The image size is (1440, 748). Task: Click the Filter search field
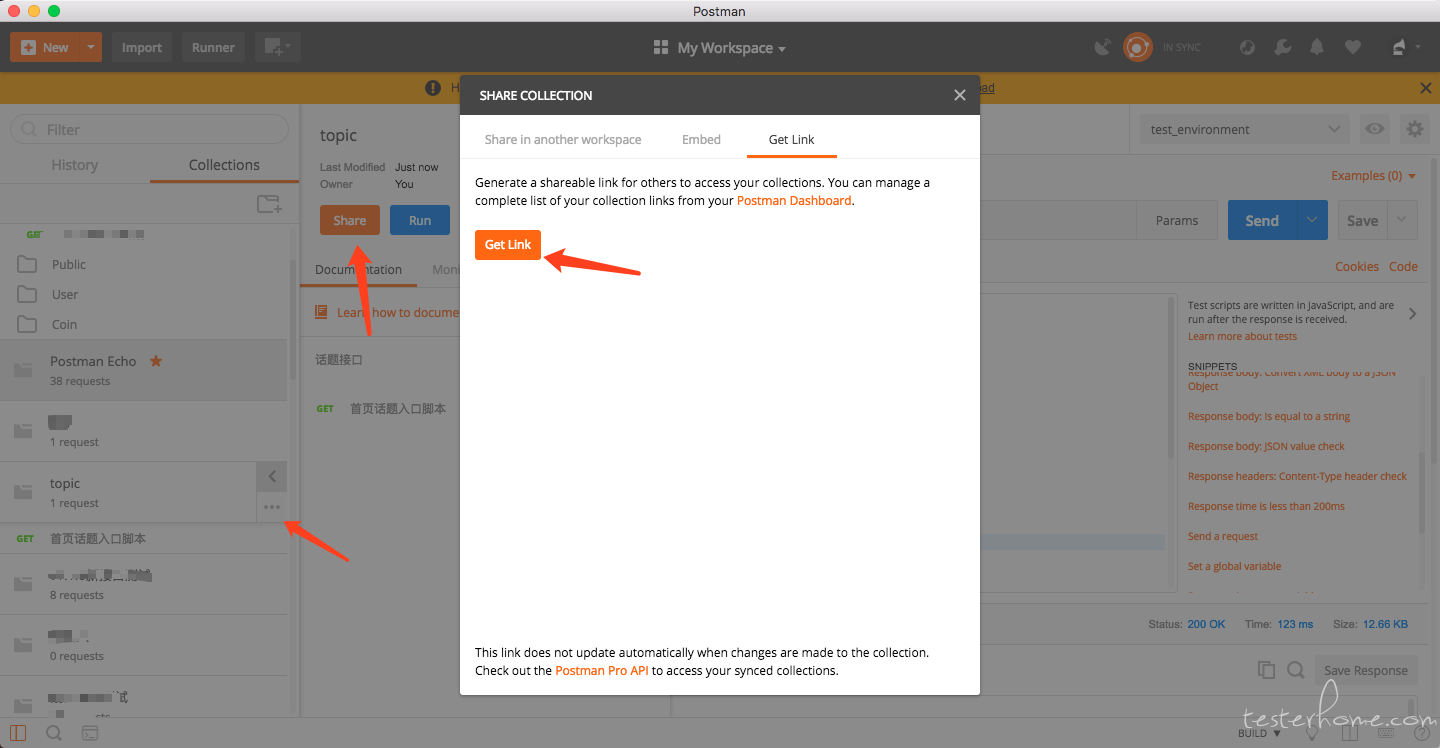[x=150, y=129]
